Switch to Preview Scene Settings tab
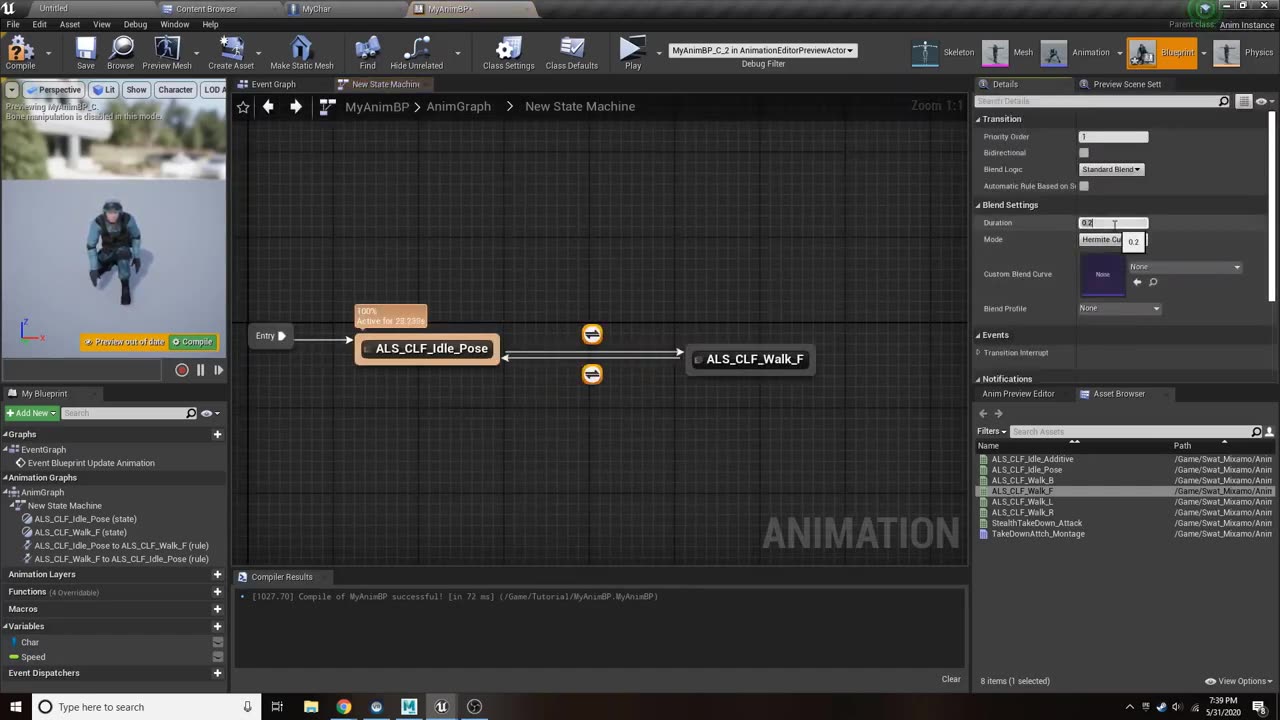Viewport: 1280px width, 720px height. pyautogui.click(x=1127, y=84)
